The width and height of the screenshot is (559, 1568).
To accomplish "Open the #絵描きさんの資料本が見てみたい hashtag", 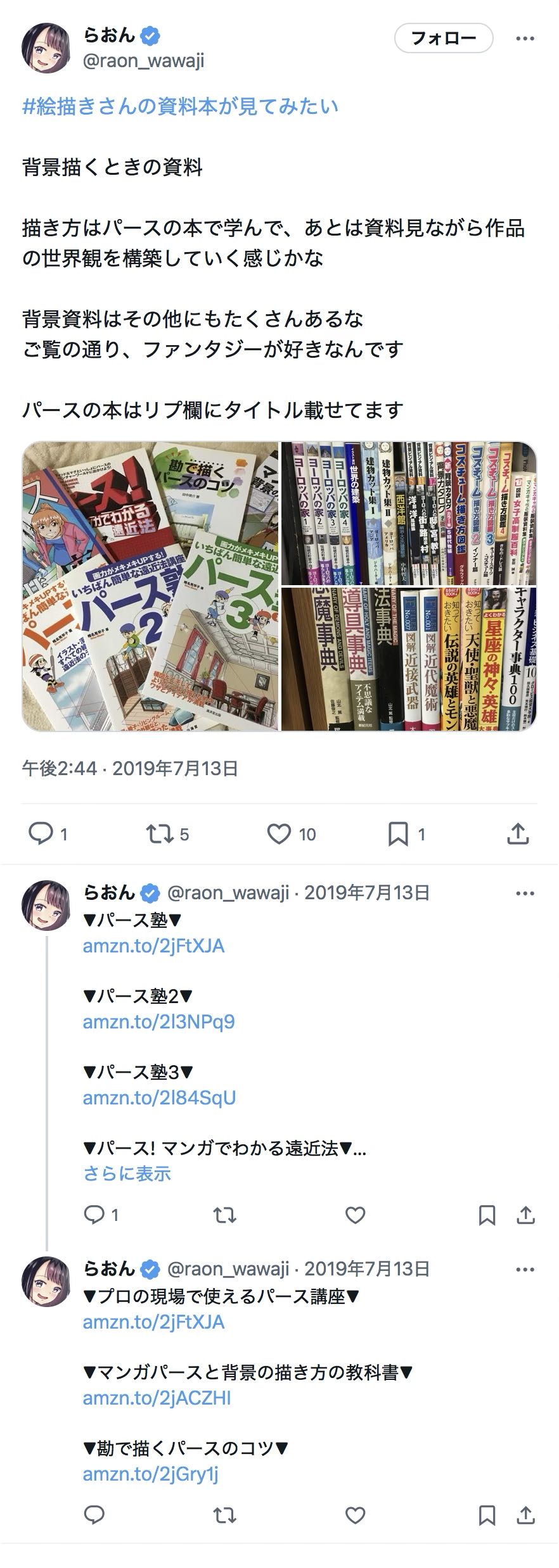I will coord(180,106).
